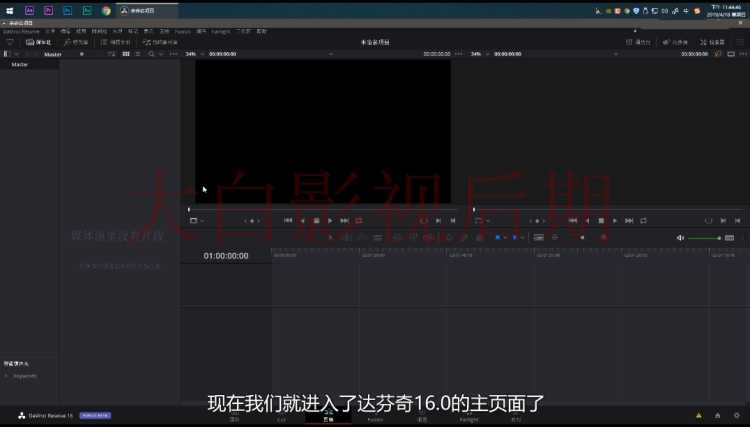Image resolution: width=750 pixels, height=427 pixels.
Task: Open source viewer zoom 34% dropdown
Action: tap(194, 54)
